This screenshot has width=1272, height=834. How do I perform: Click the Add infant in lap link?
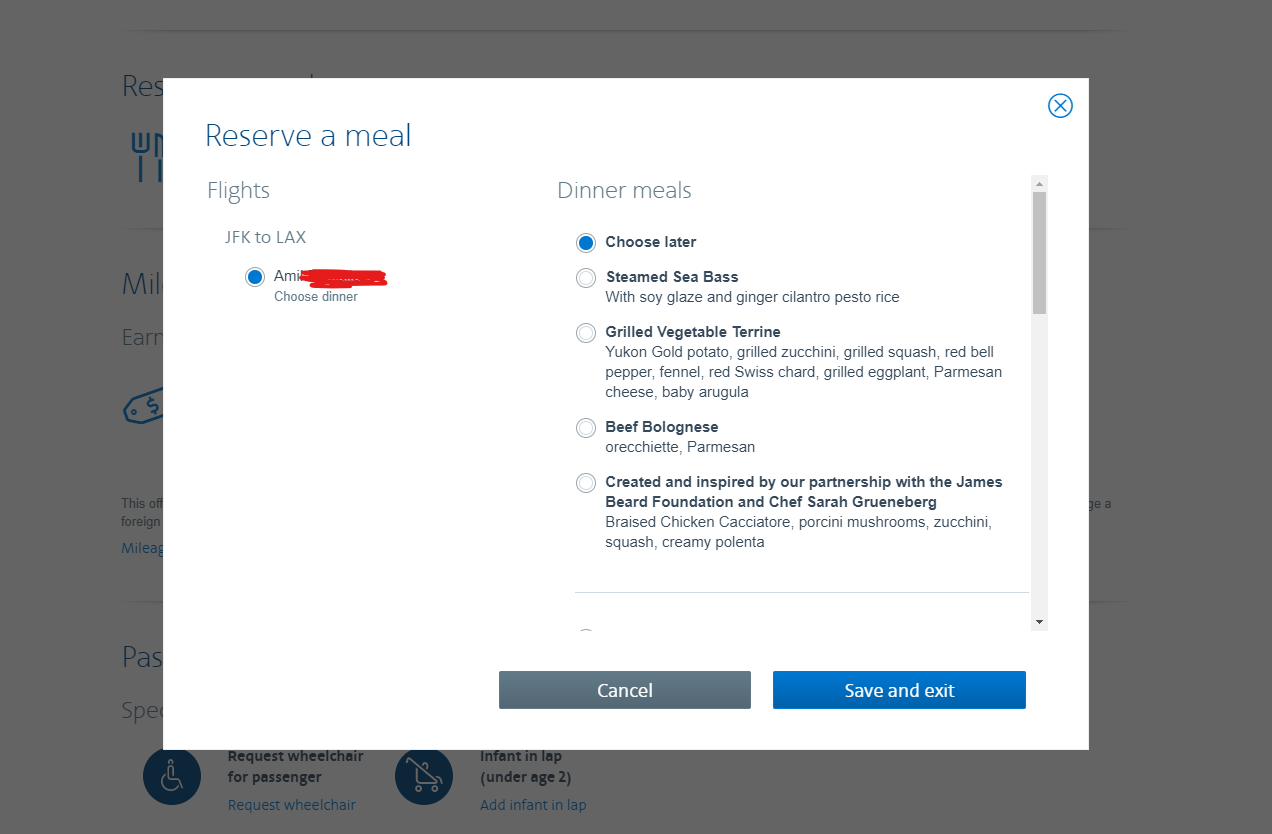coord(533,805)
